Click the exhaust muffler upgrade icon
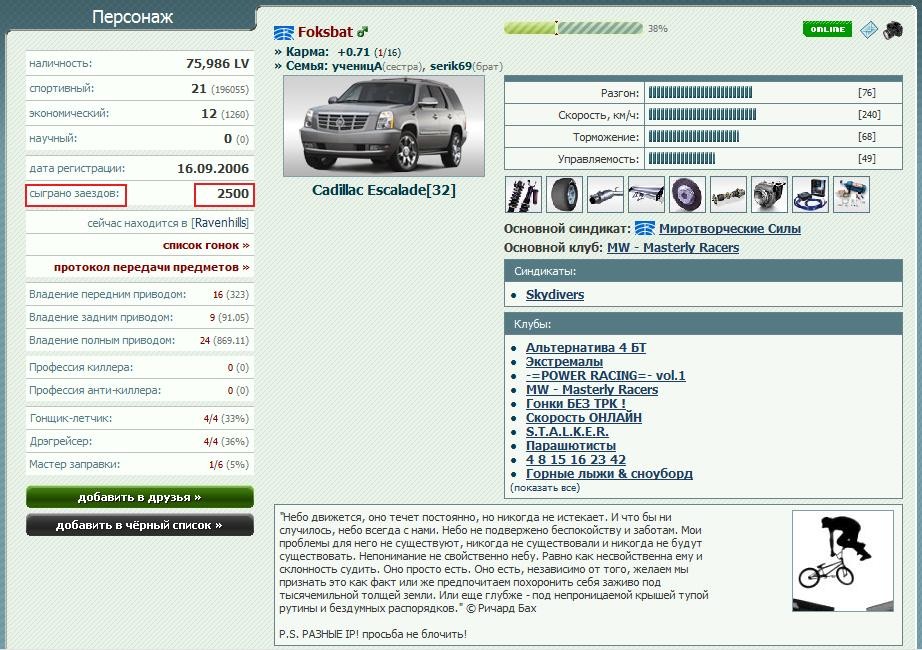 coord(605,194)
